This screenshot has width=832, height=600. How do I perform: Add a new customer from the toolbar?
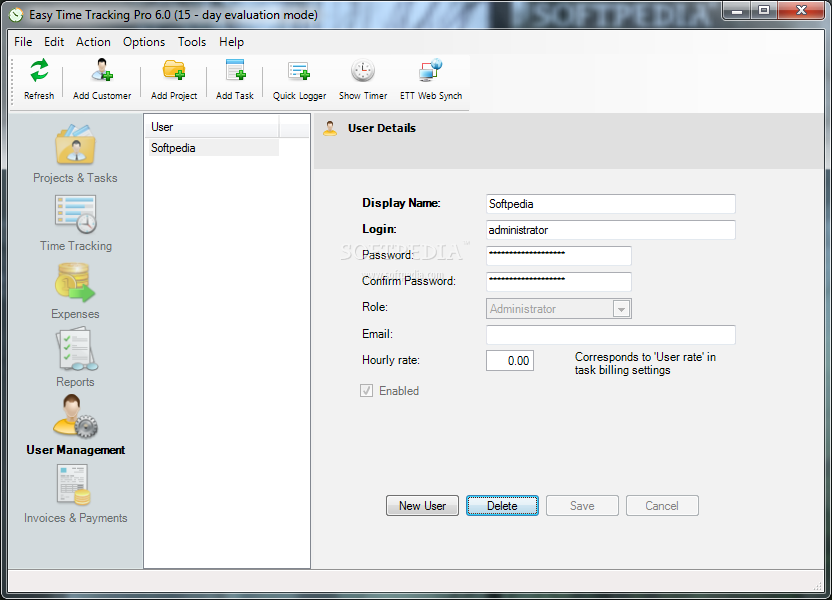click(x=102, y=79)
